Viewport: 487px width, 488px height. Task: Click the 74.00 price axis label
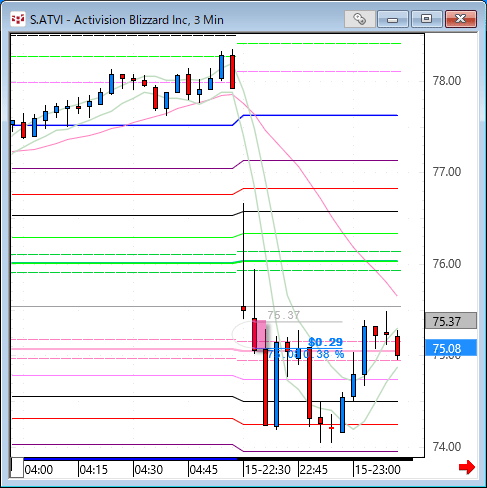pyautogui.click(x=447, y=447)
